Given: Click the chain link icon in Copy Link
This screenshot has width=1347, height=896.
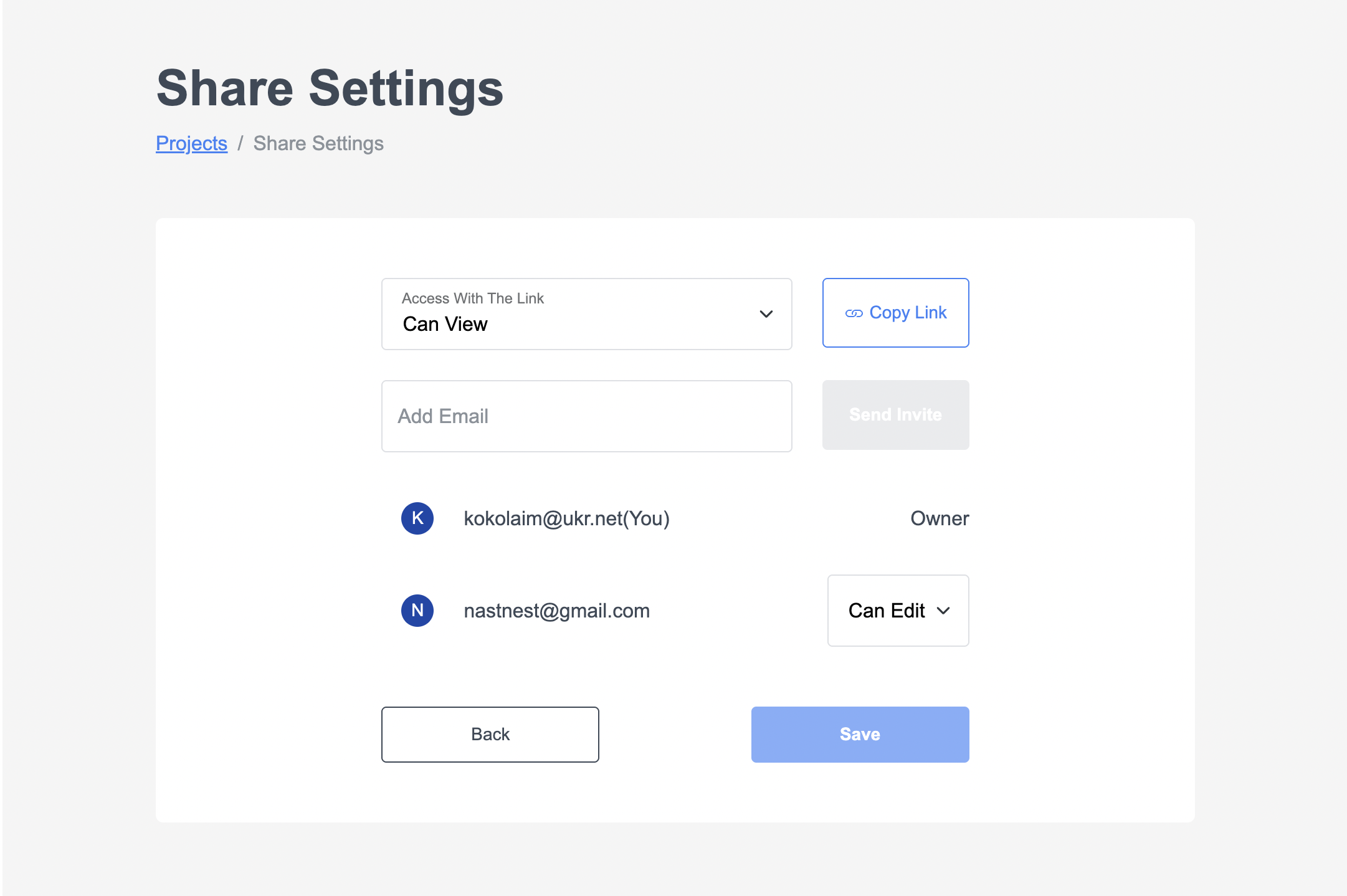Looking at the screenshot, I should pos(854,313).
